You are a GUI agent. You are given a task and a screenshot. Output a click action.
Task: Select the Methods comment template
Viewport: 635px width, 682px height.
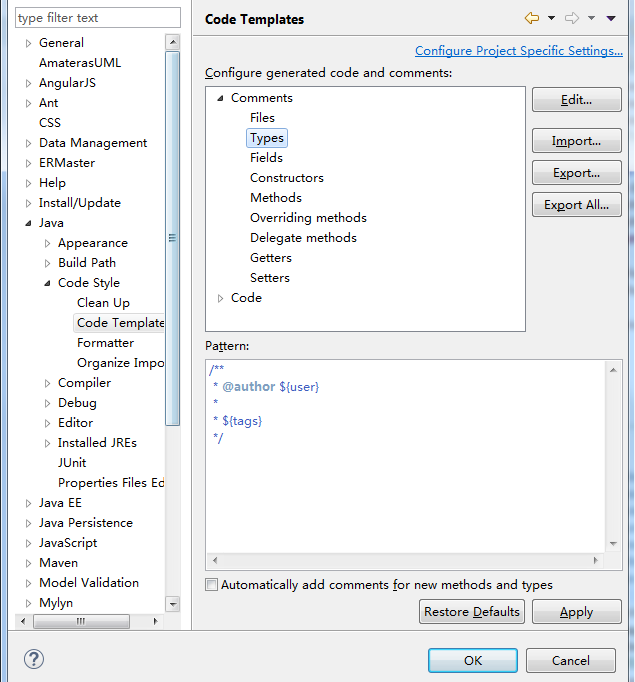276,198
